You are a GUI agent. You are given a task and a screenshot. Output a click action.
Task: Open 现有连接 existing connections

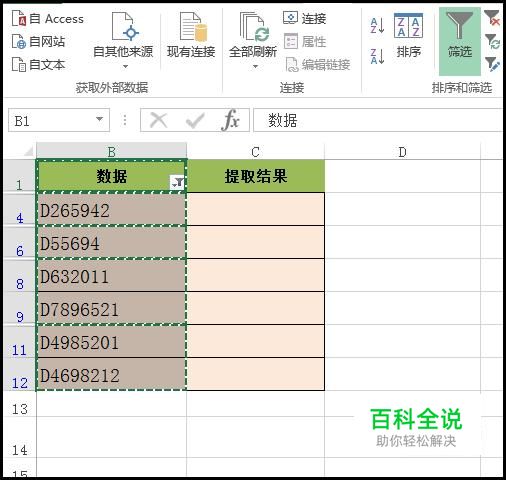pyautogui.click(x=191, y=35)
